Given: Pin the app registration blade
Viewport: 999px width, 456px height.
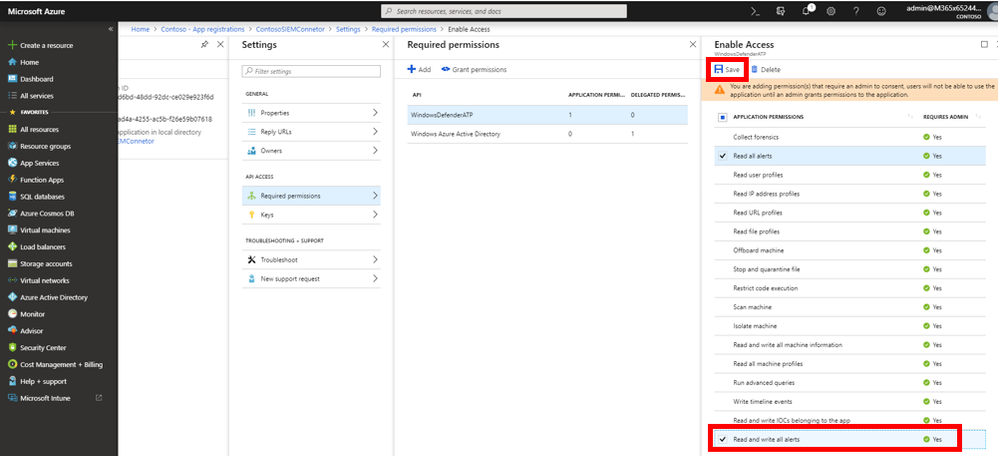Looking at the screenshot, I should pyautogui.click(x=204, y=45).
